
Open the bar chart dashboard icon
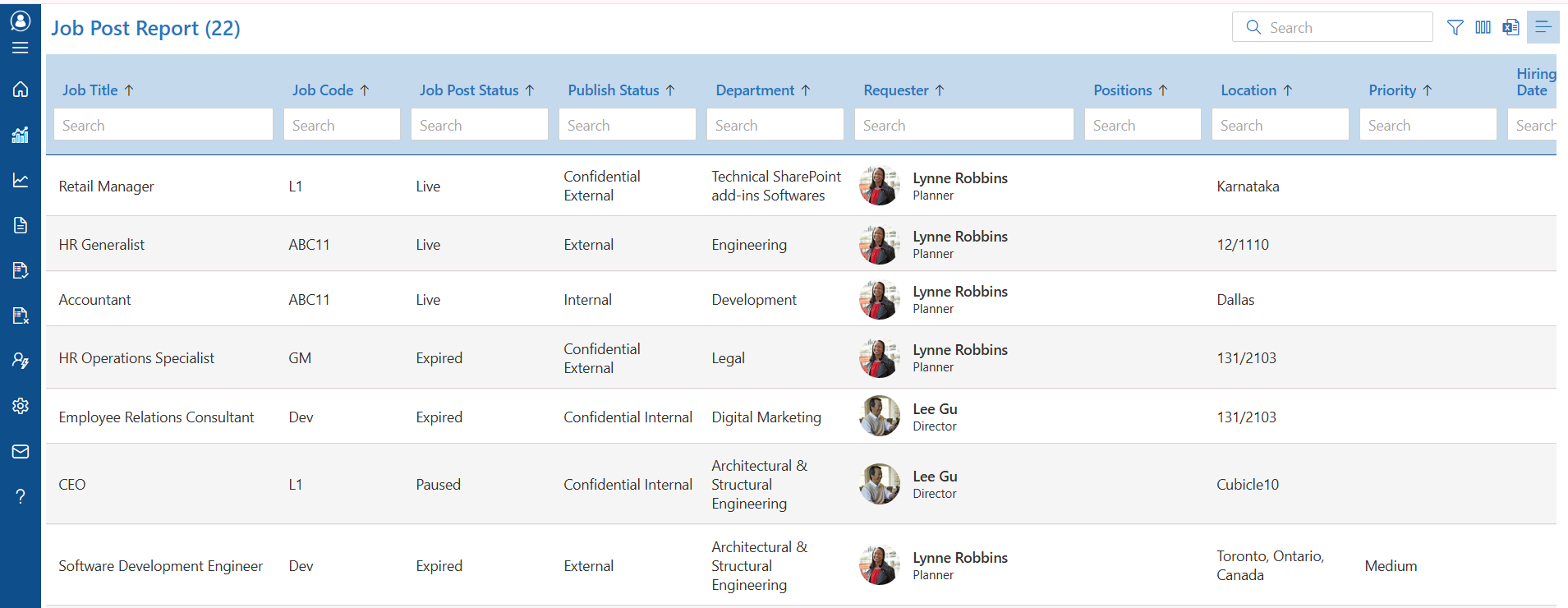tap(21, 135)
